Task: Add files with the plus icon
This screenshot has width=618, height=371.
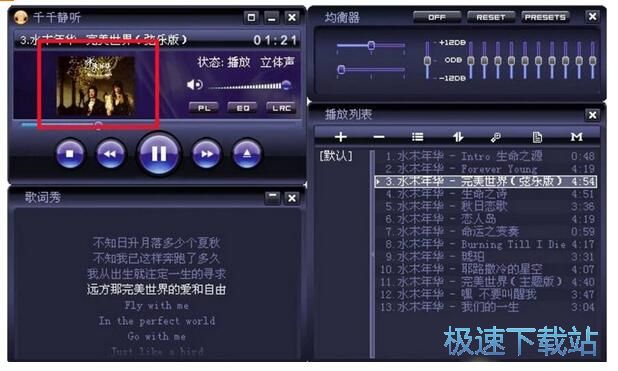Action: (x=341, y=137)
